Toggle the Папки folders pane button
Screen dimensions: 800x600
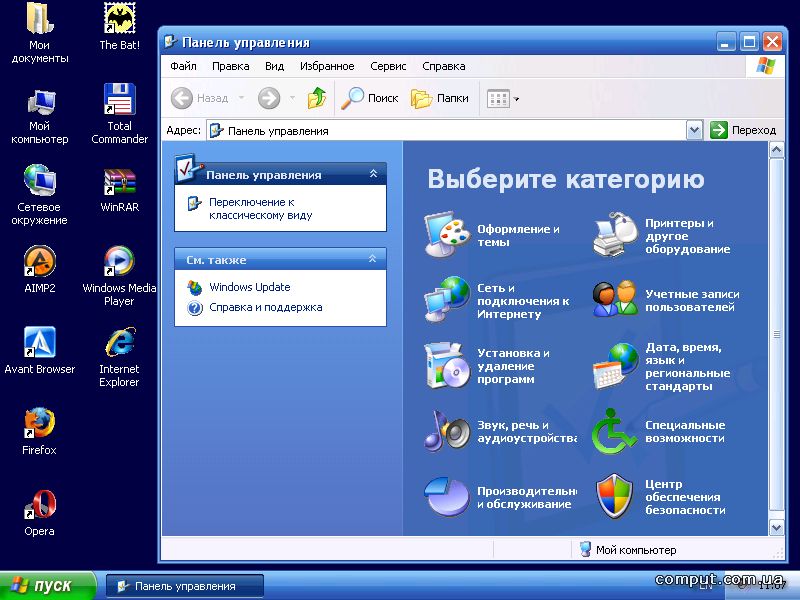click(440, 98)
